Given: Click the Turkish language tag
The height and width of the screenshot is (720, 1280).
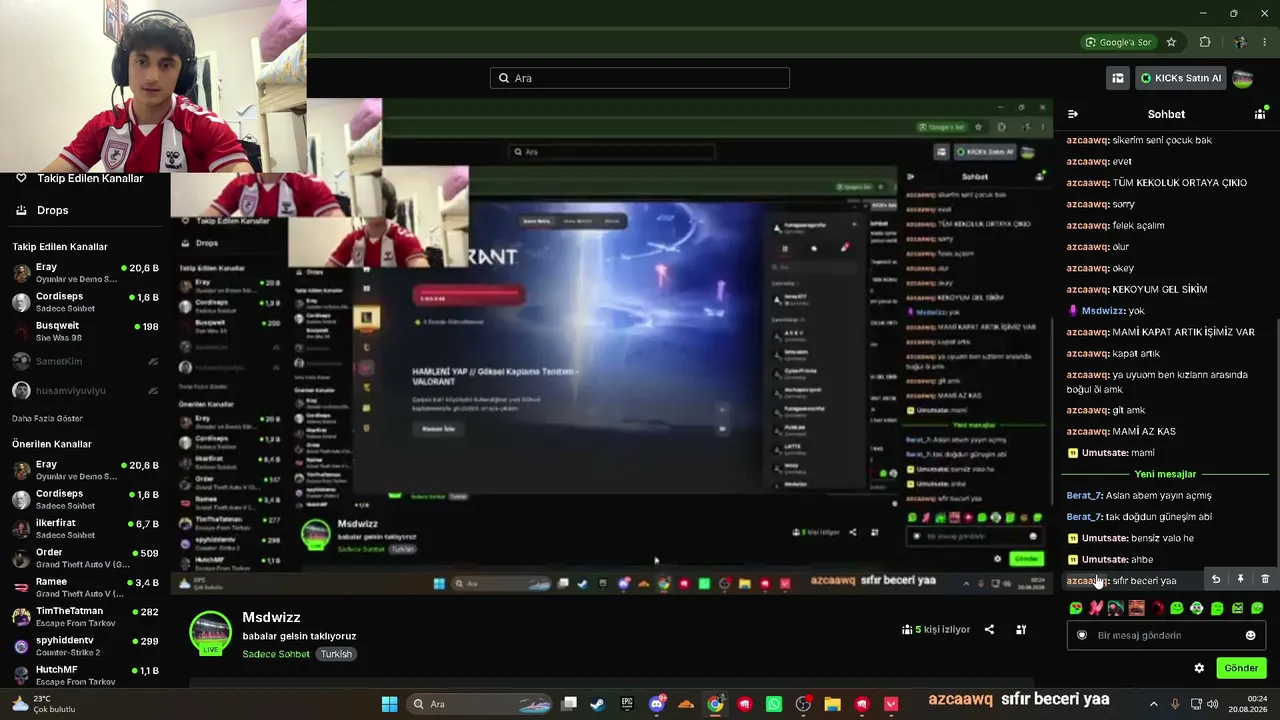Looking at the screenshot, I should pyautogui.click(x=336, y=654).
